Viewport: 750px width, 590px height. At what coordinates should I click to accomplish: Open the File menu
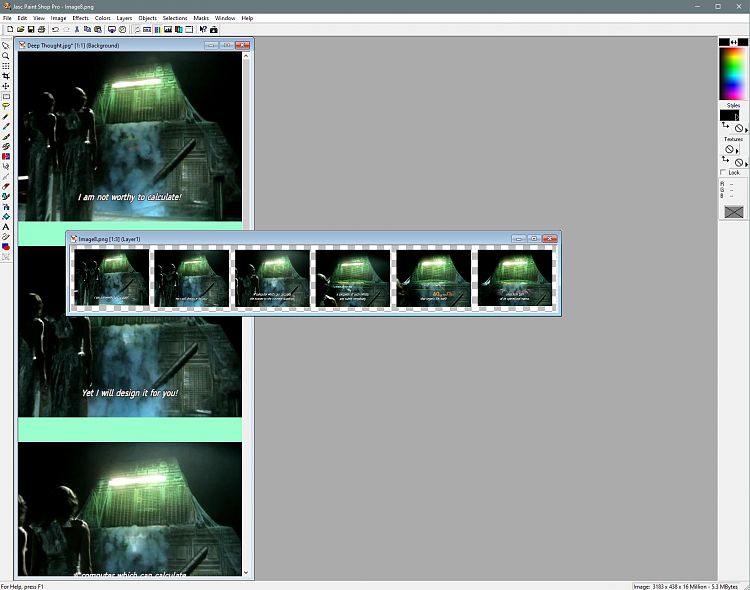click(x=7, y=18)
